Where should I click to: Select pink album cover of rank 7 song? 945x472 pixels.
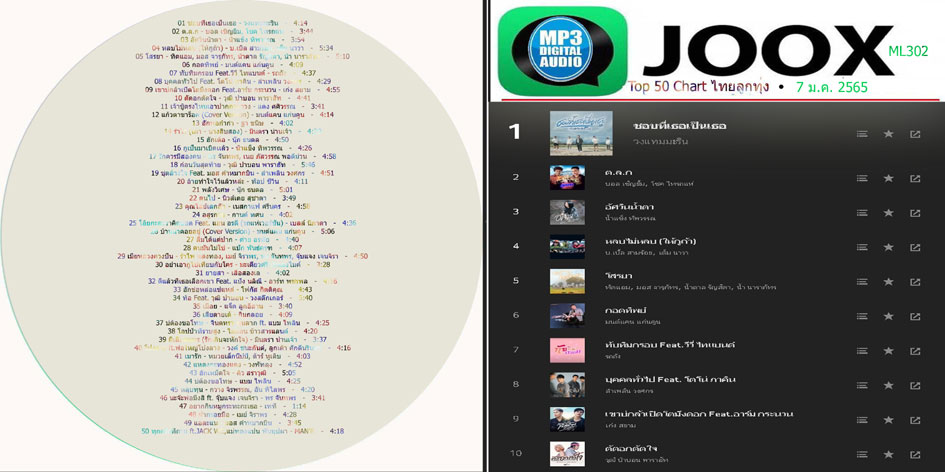coord(567,350)
